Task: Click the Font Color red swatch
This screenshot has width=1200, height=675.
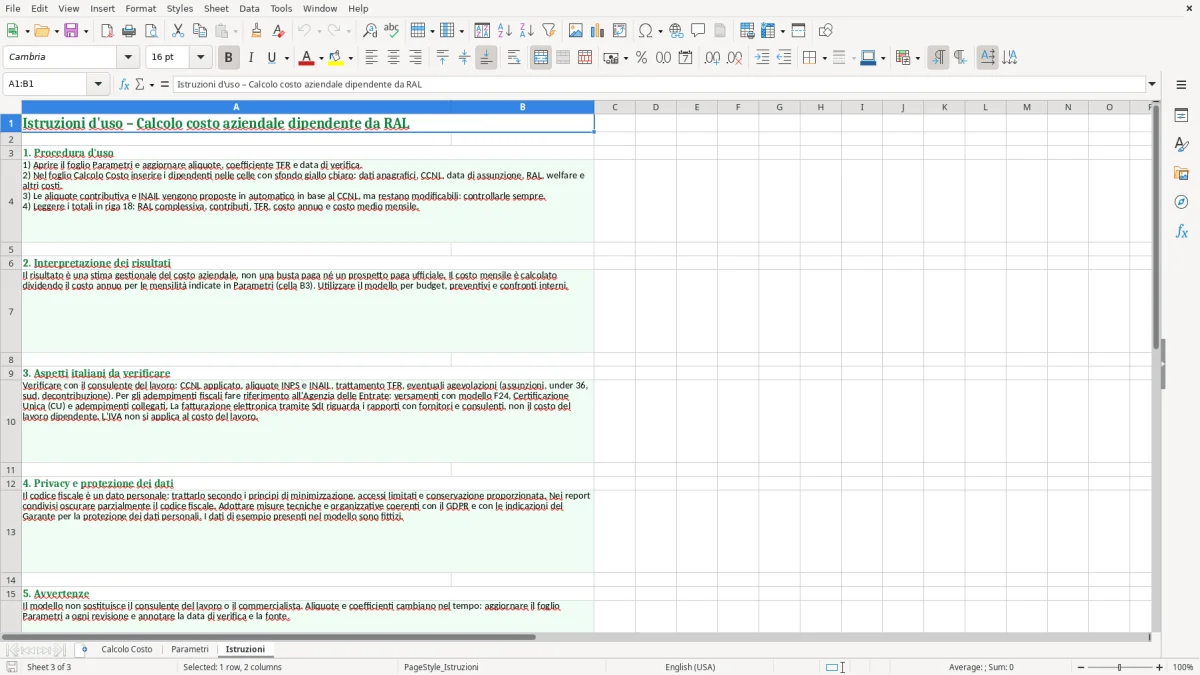Action: tap(307, 58)
